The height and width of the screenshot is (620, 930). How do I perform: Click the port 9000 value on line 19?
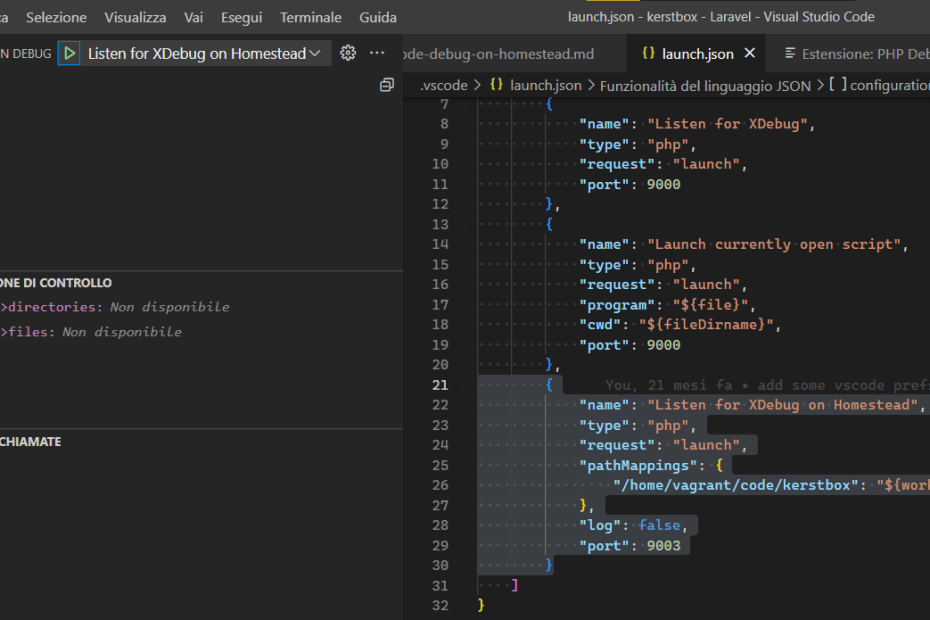[663, 345]
